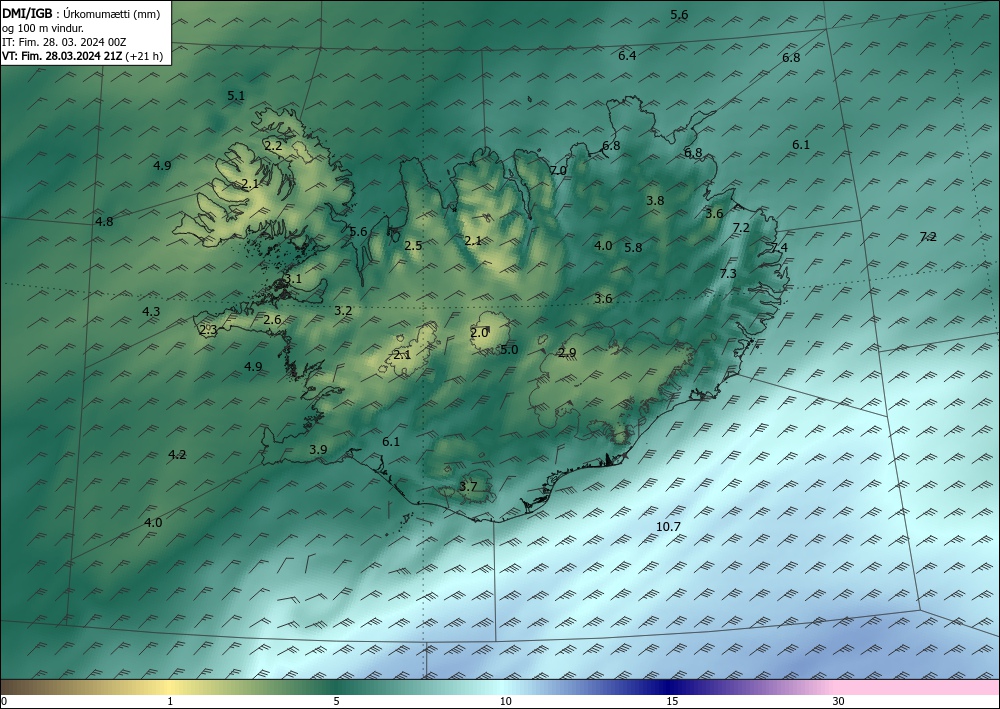Click the 2.0 value on Hofsjökull glacier
The width and height of the screenshot is (1000, 709).
point(479,333)
